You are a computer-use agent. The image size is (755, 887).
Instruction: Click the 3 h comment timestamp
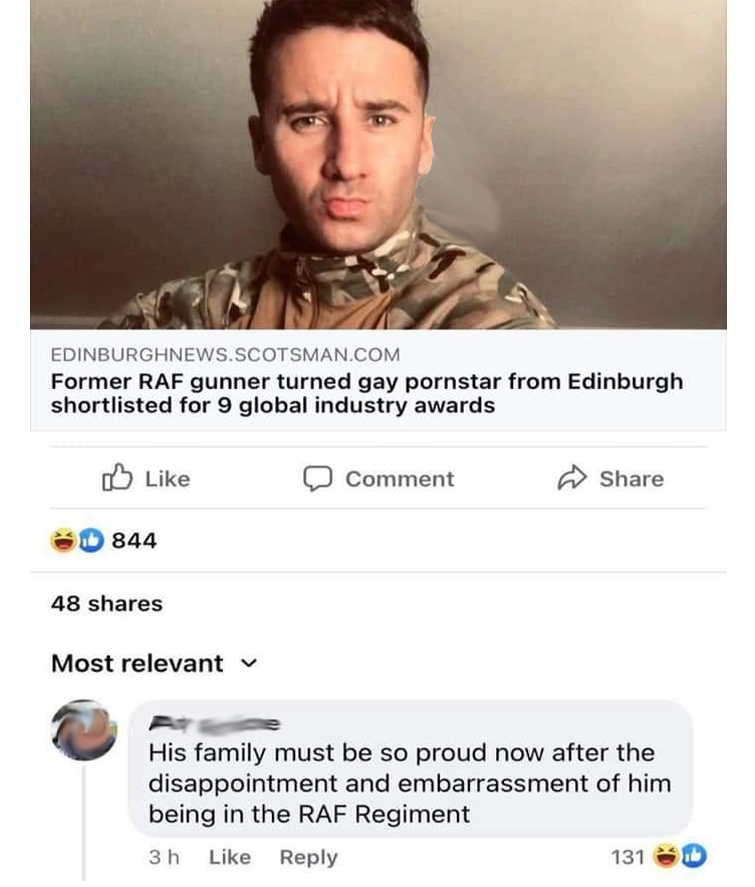click(x=163, y=857)
